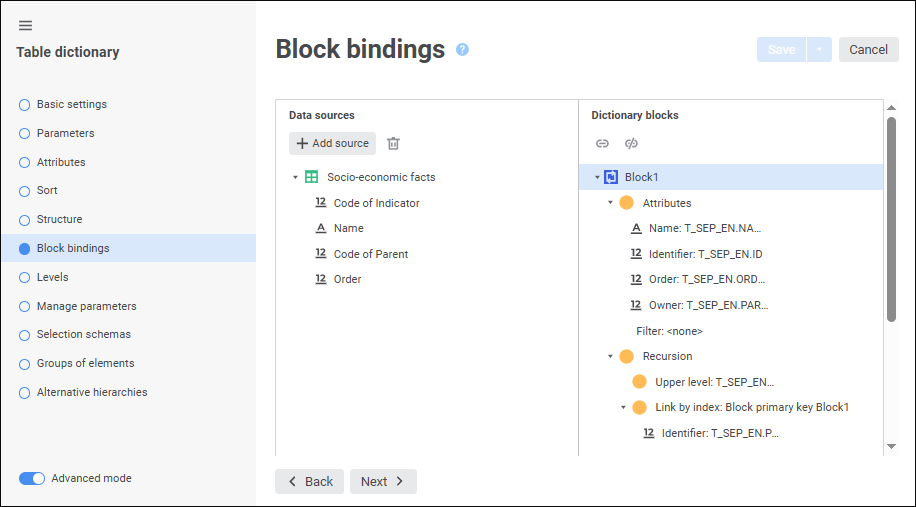Go to the Structure section
916x507 pixels.
point(59,219)
